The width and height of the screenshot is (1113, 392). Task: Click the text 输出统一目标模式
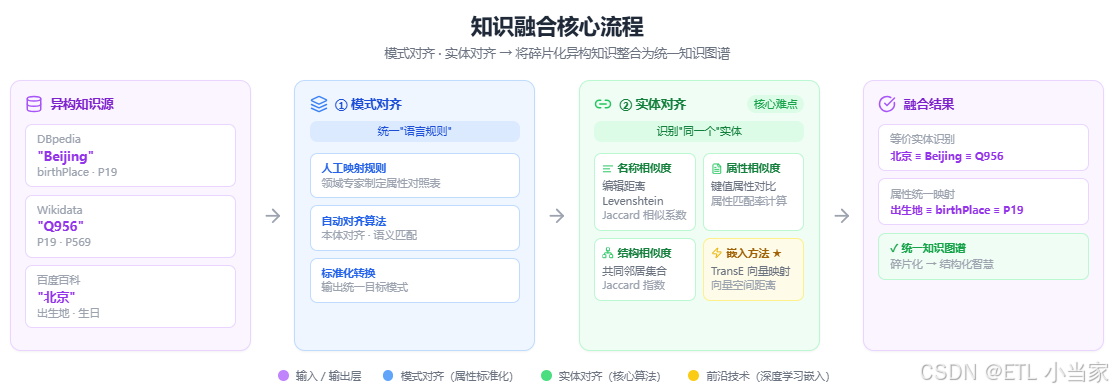[364, 288]
